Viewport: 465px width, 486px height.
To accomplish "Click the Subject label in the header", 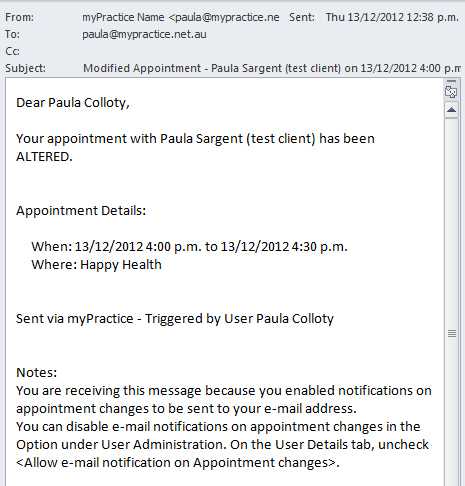I will (25, 68).
